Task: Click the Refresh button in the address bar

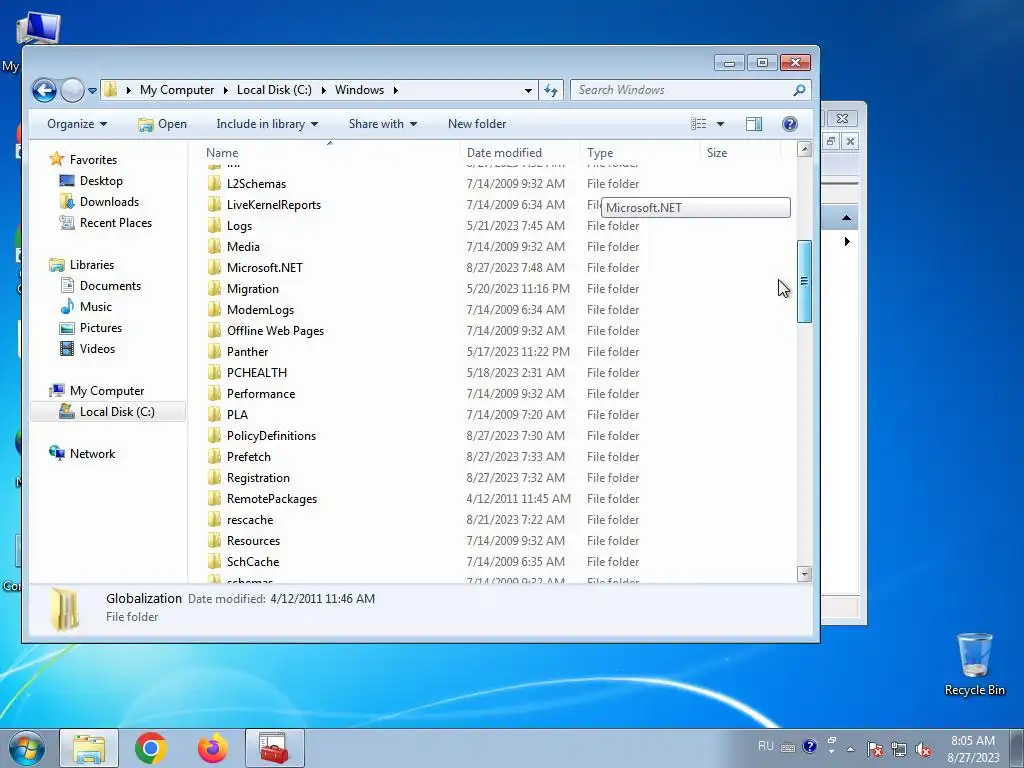Action: click(x=551, y=90)
